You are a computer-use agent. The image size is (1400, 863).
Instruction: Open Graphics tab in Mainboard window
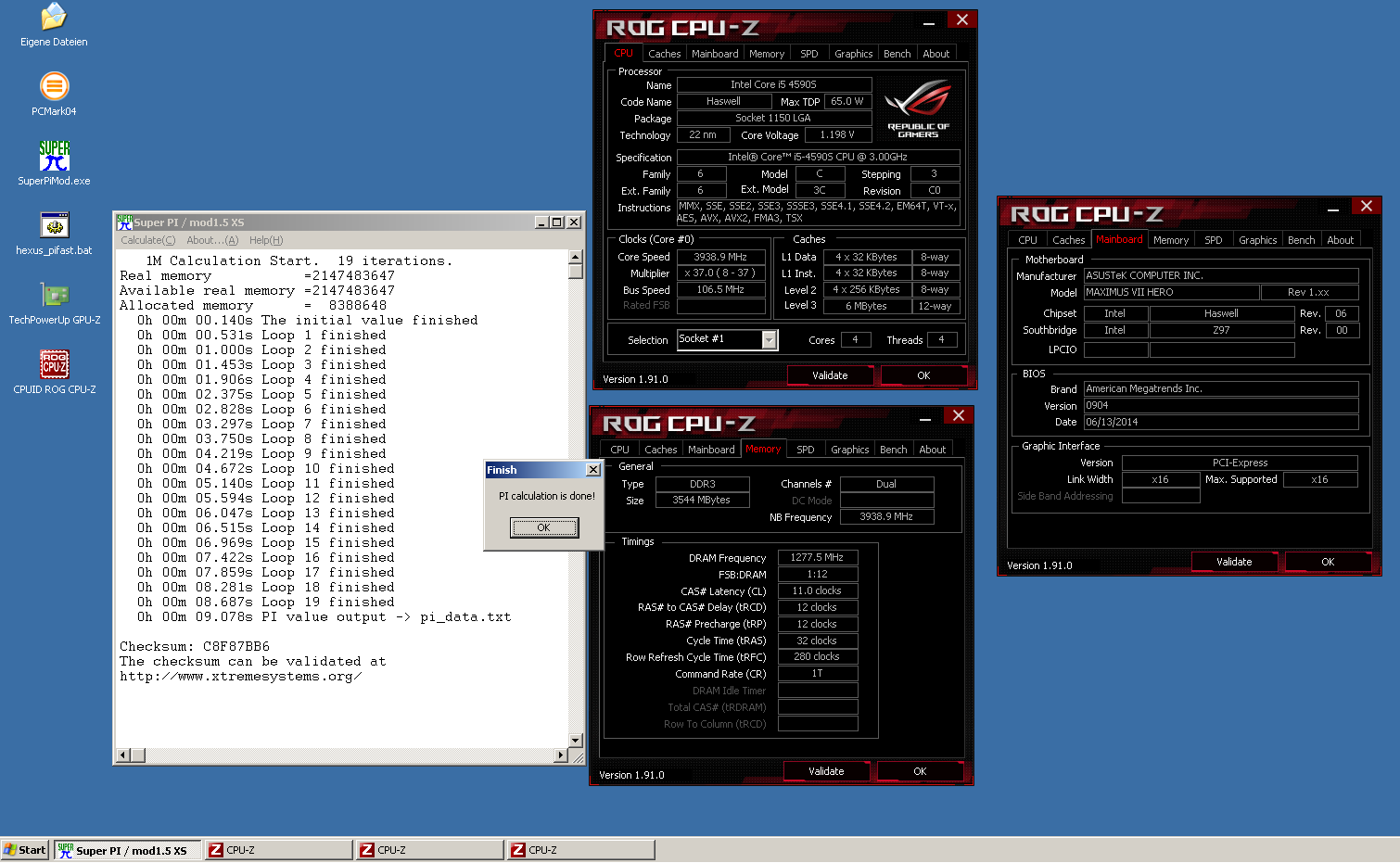(x=1257, y=240)
